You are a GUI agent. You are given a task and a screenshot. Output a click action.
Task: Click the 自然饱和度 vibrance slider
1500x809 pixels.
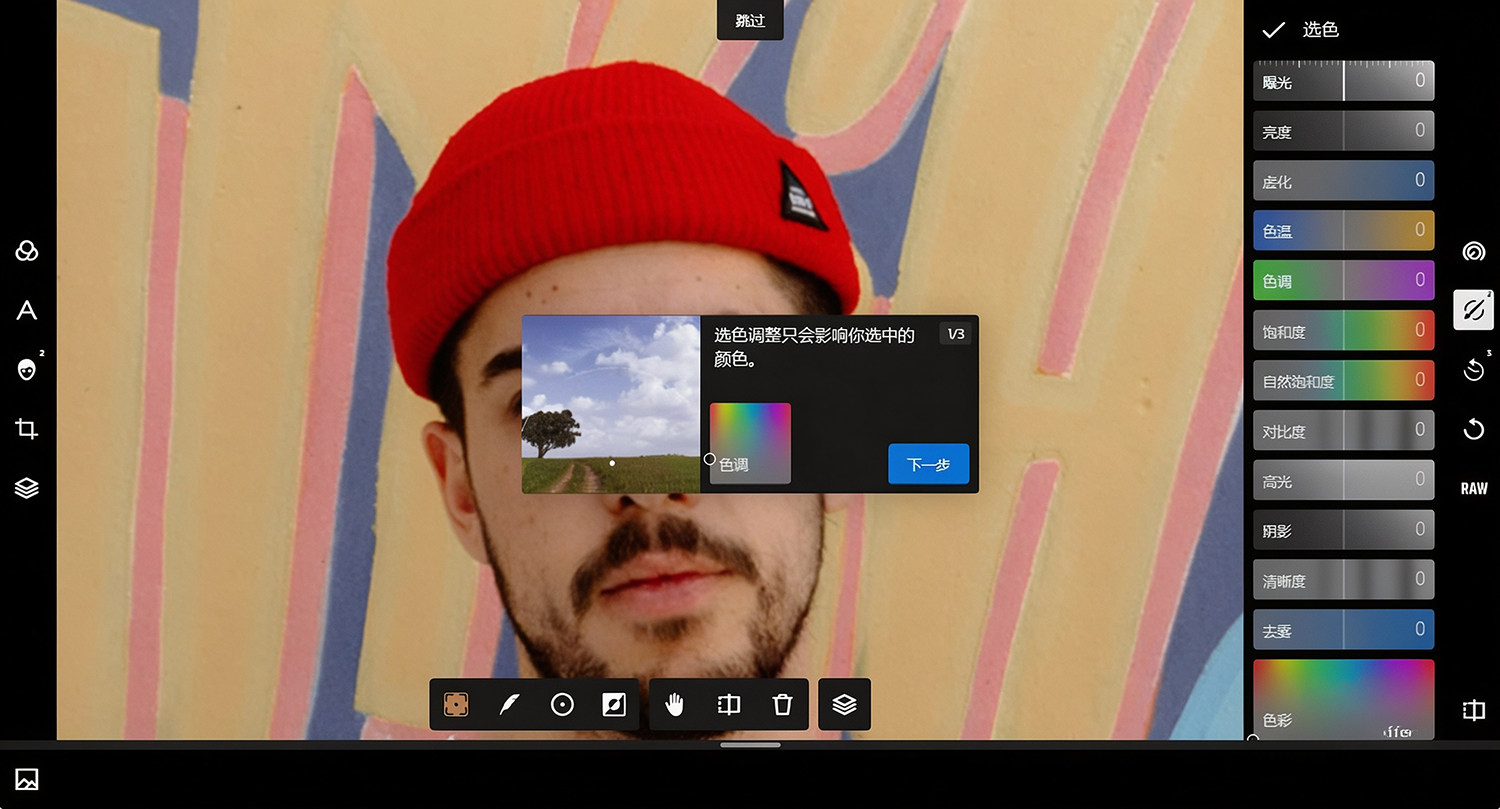[1344, 381]
